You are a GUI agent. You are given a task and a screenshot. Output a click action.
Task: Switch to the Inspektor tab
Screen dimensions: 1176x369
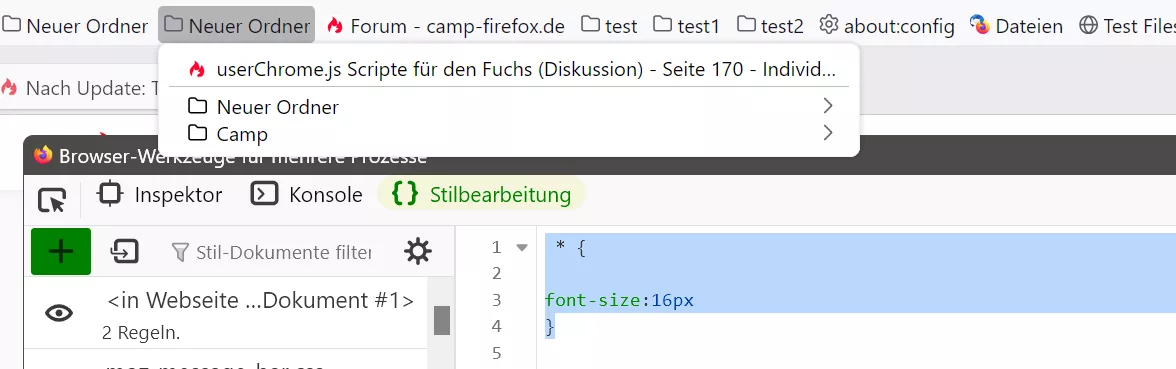coord(160,195)
